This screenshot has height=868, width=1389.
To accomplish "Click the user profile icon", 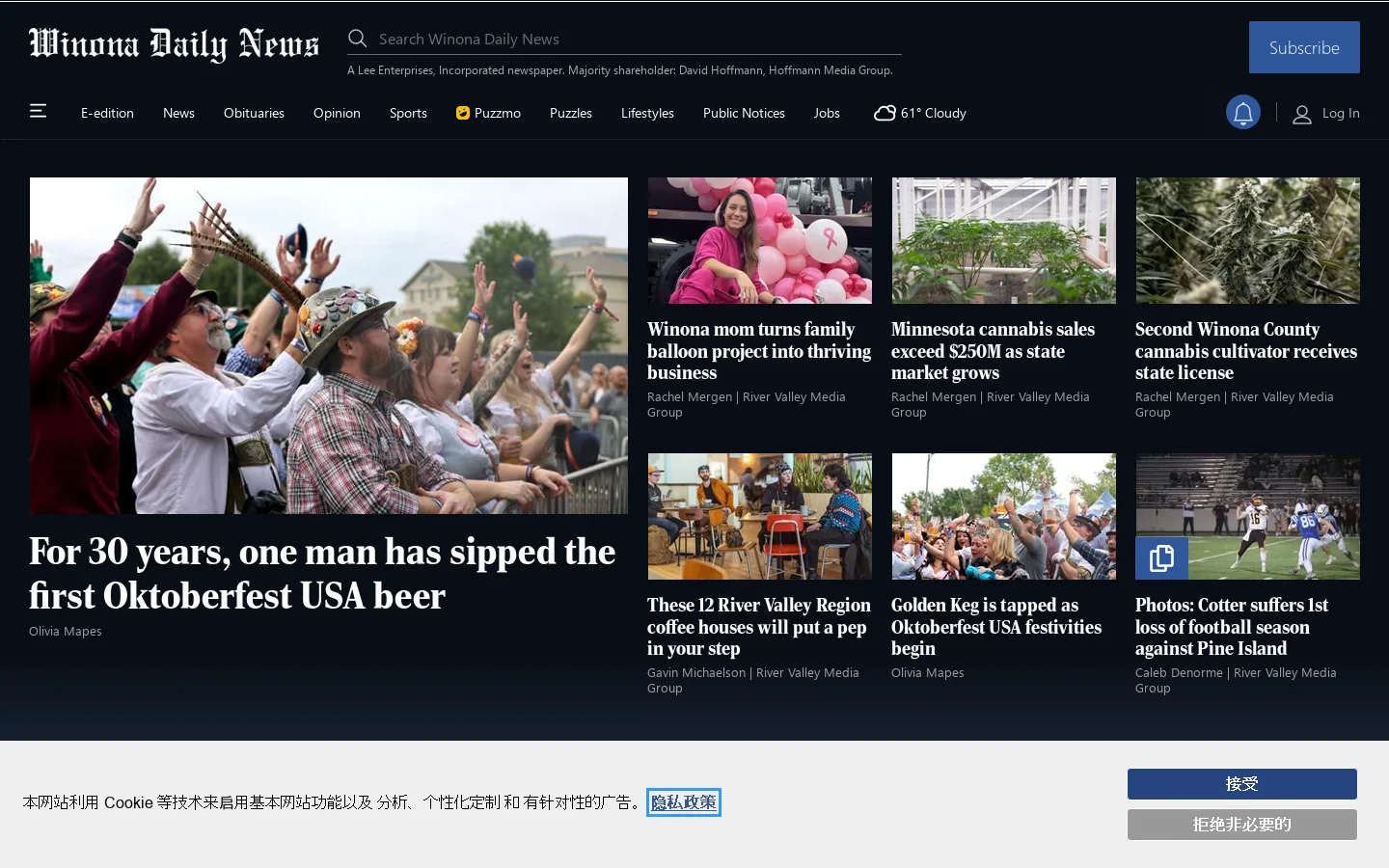I will 1302,114.
